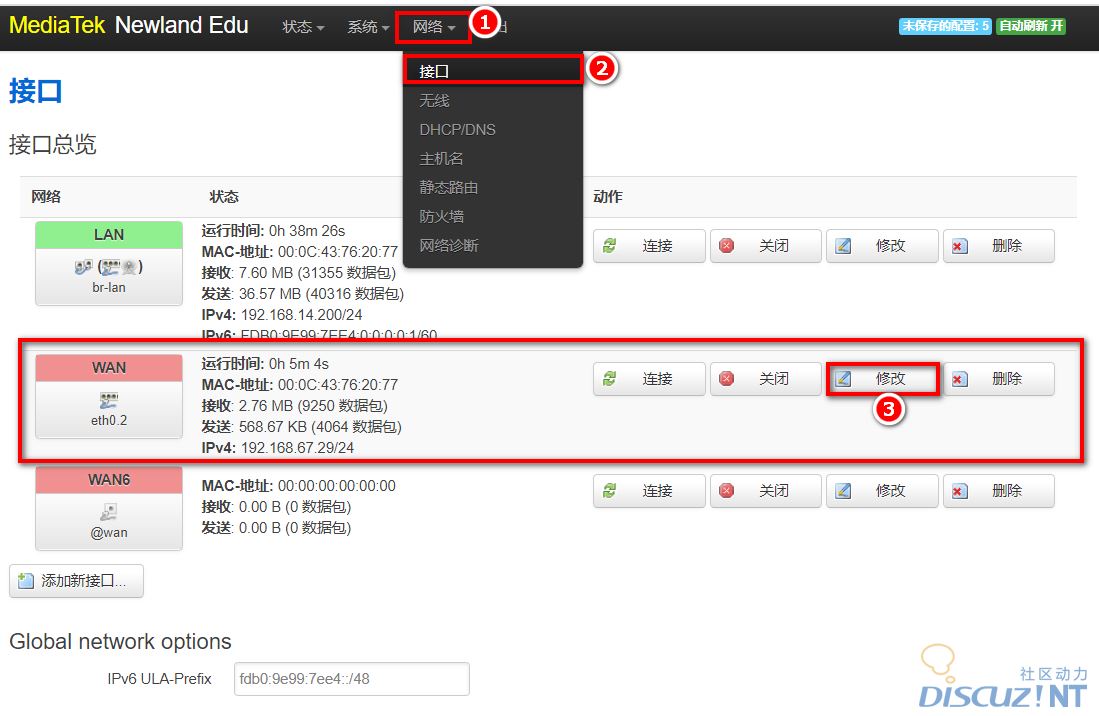Click the red stop icon for LAN
Viewport: 1099px width, 716px height.
point(727,246)
